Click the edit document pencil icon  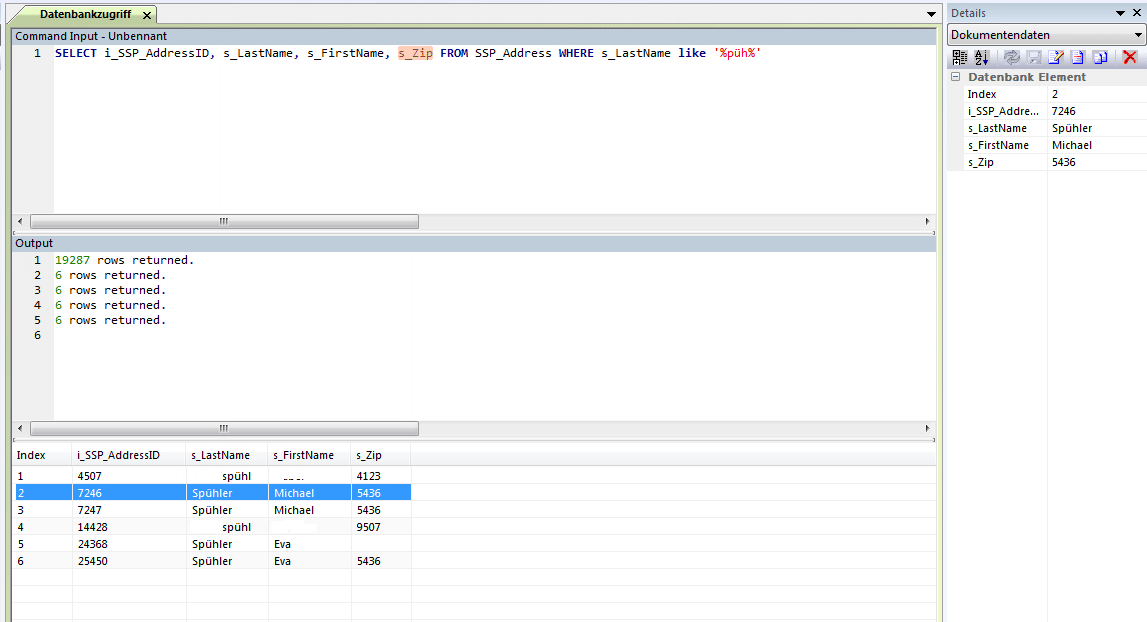pos(1055,58)
